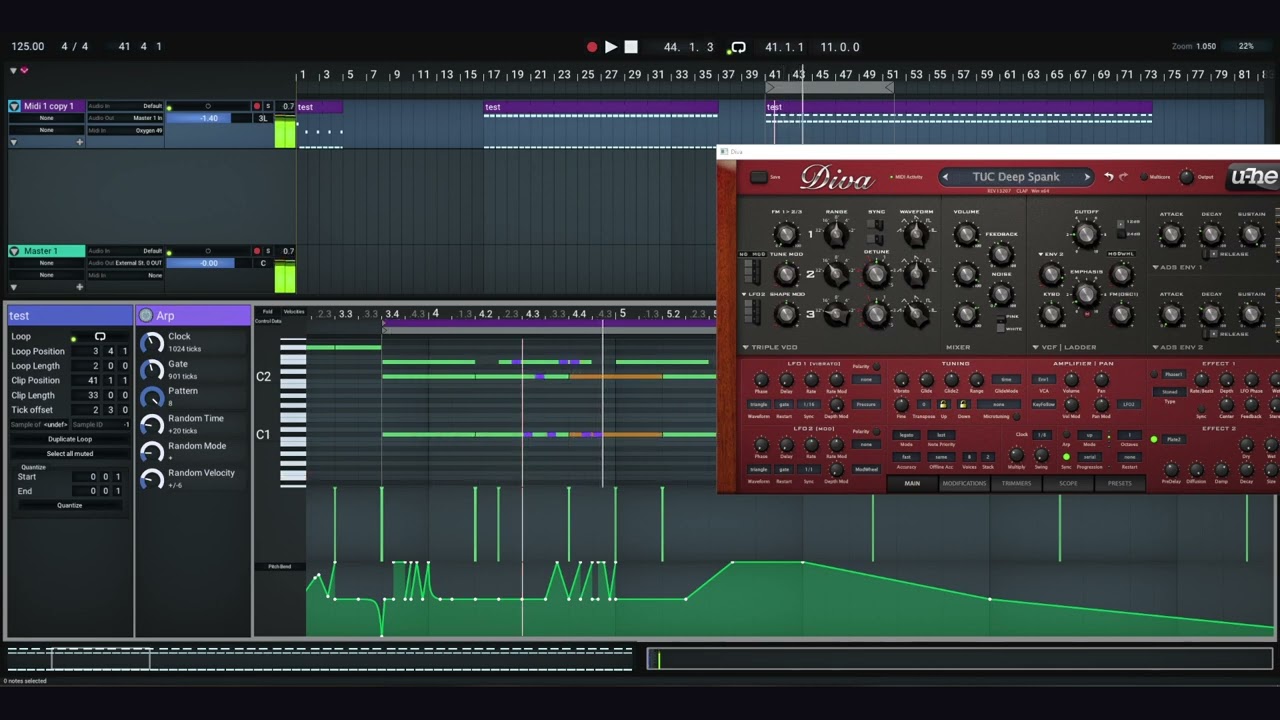1280x720 pixels.
Task: Click the Arp plugin icon in the purple header
Action: (146, 315)
